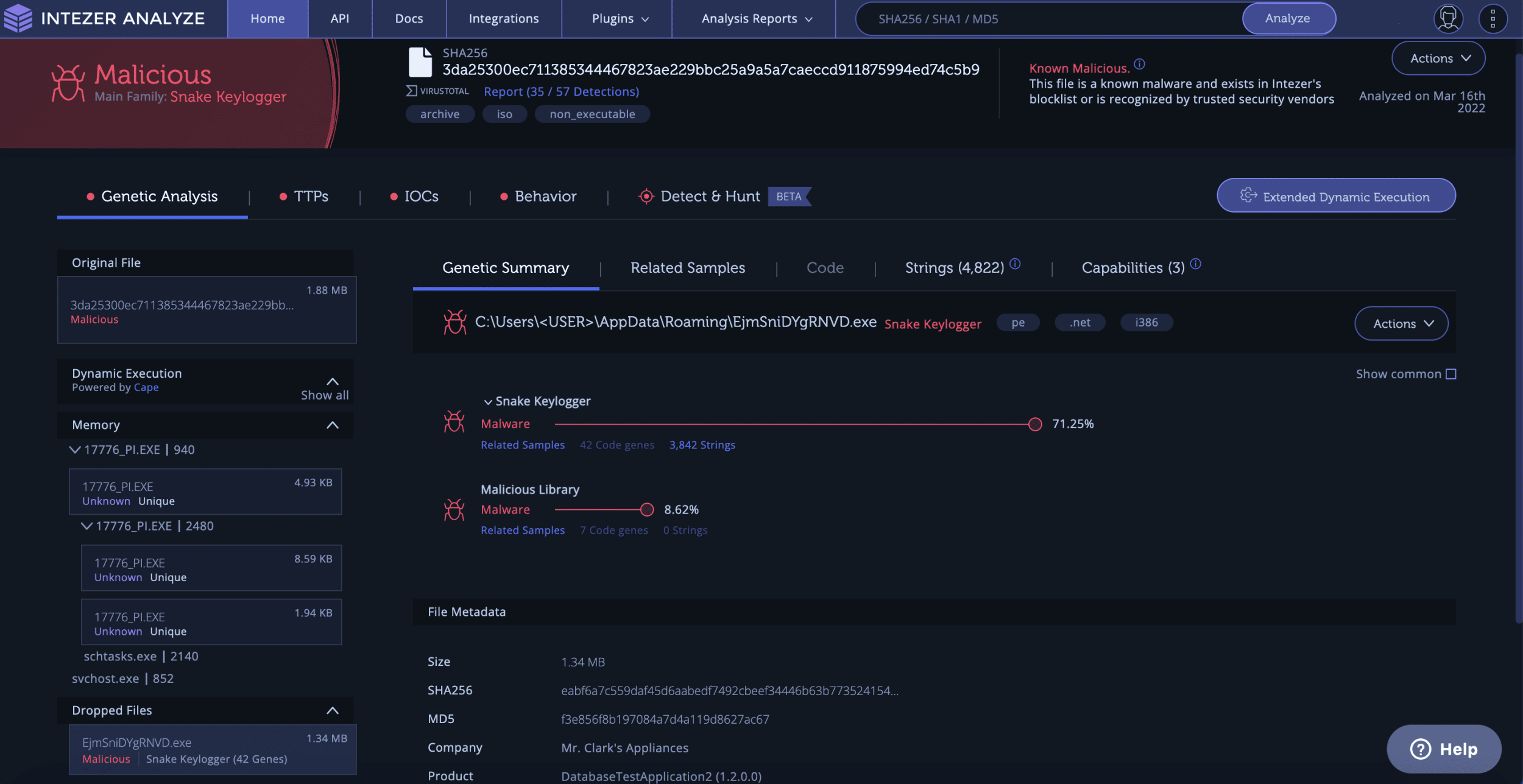Open the Docs nav item
Image resolution: width=1523 pixels, height=784 pixels.
[409, 19]
